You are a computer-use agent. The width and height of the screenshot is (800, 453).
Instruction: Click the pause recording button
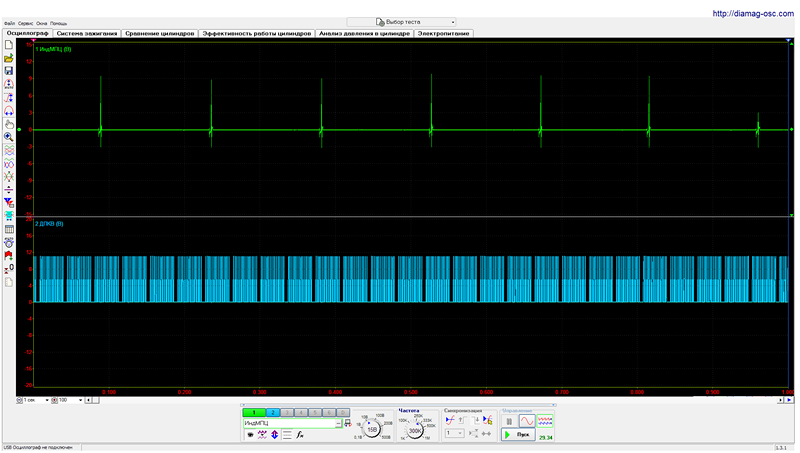click(509, 421)
